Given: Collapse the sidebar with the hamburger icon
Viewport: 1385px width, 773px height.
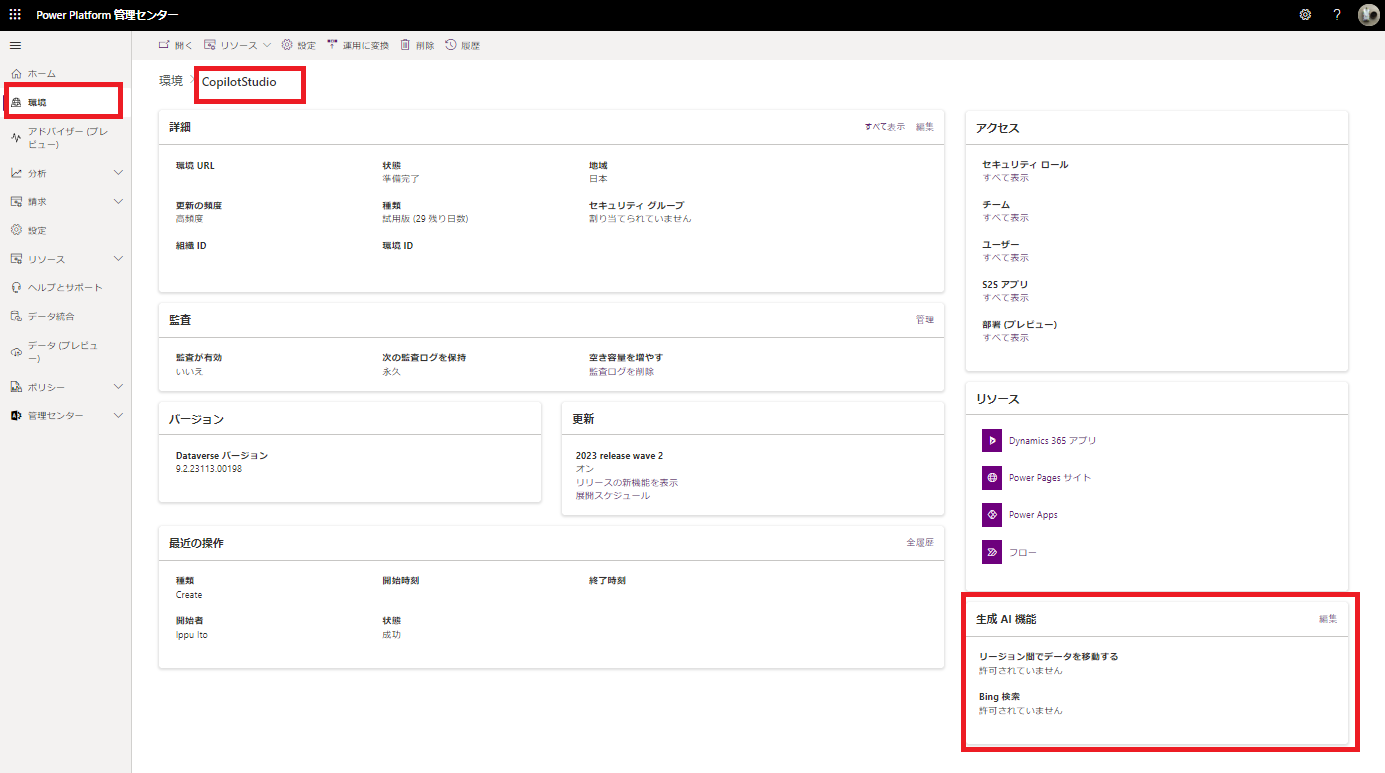Looking at the screenshot, I should [15, 45].
